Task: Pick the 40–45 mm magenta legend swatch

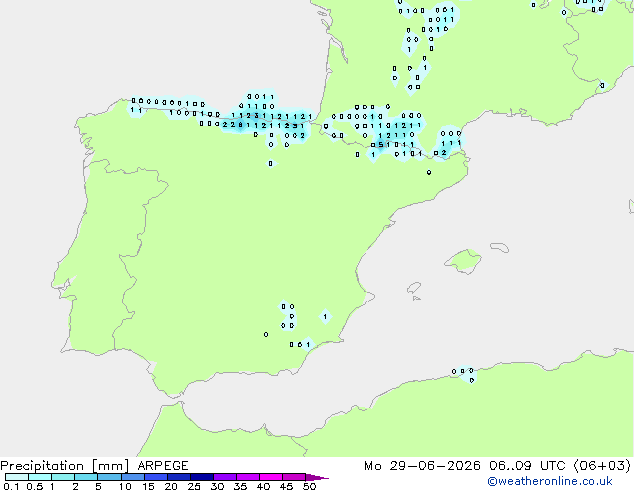Action: [x=271, y=477]
